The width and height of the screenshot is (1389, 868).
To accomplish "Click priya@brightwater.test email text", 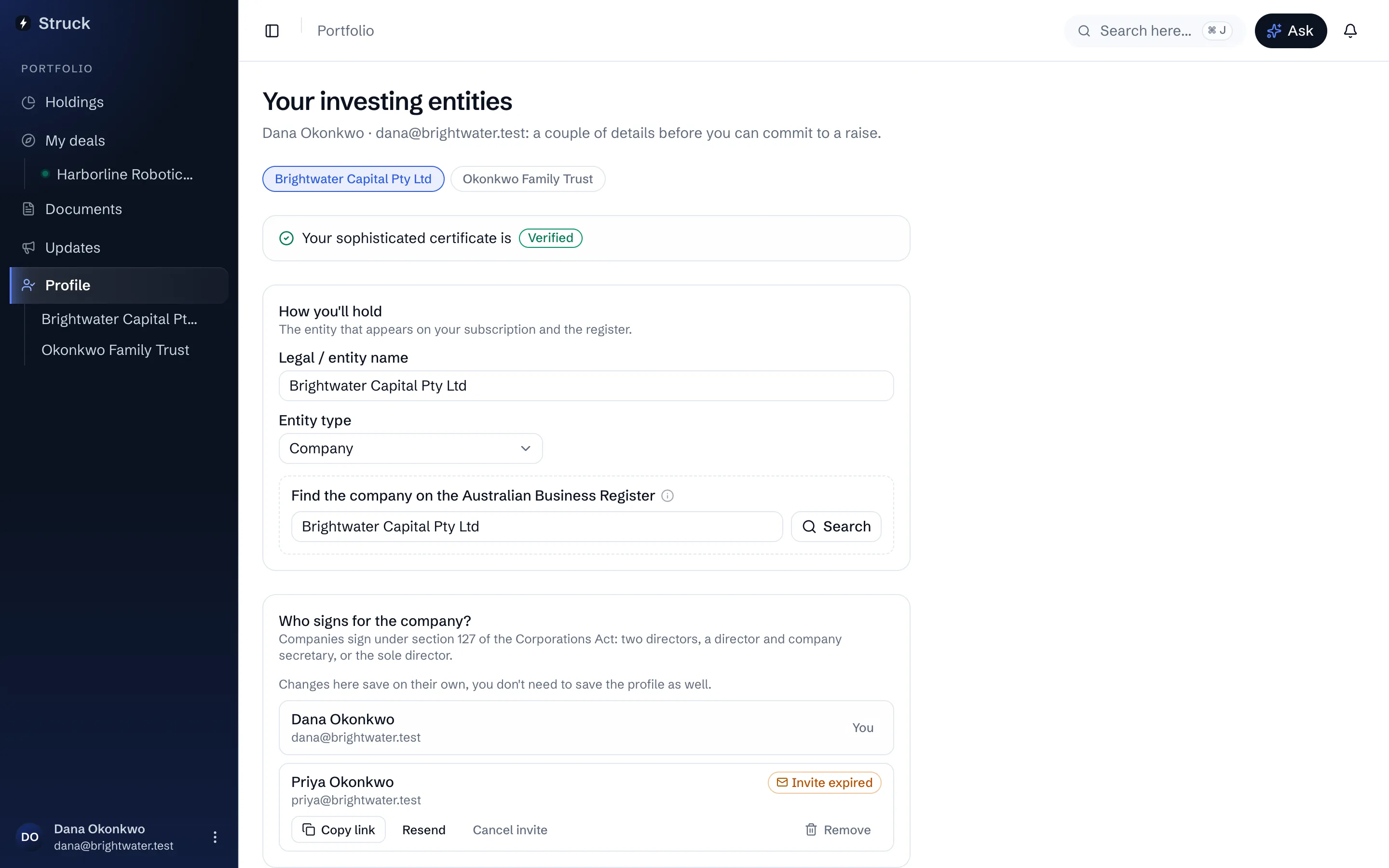I will [x=356, y=800].
